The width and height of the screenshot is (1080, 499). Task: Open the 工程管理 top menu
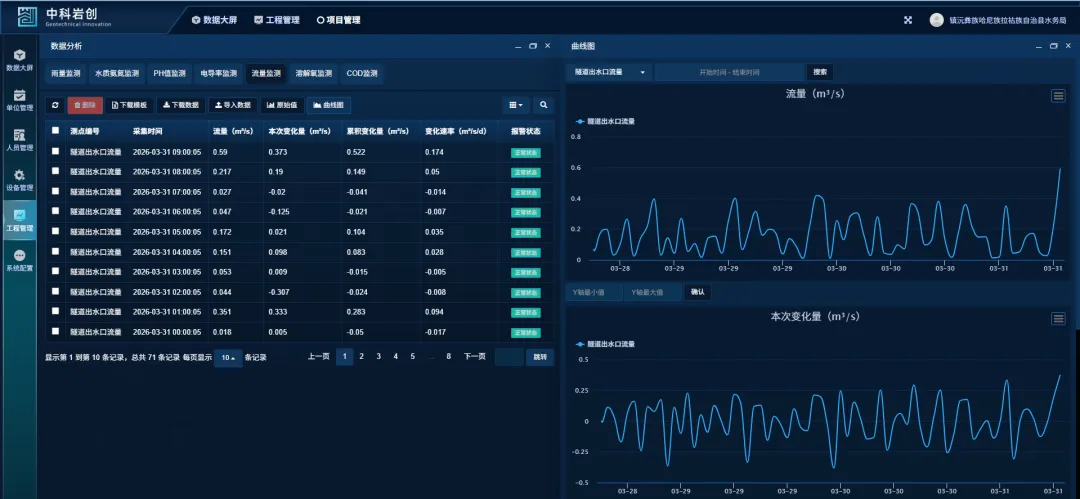(x=276, y=19)
